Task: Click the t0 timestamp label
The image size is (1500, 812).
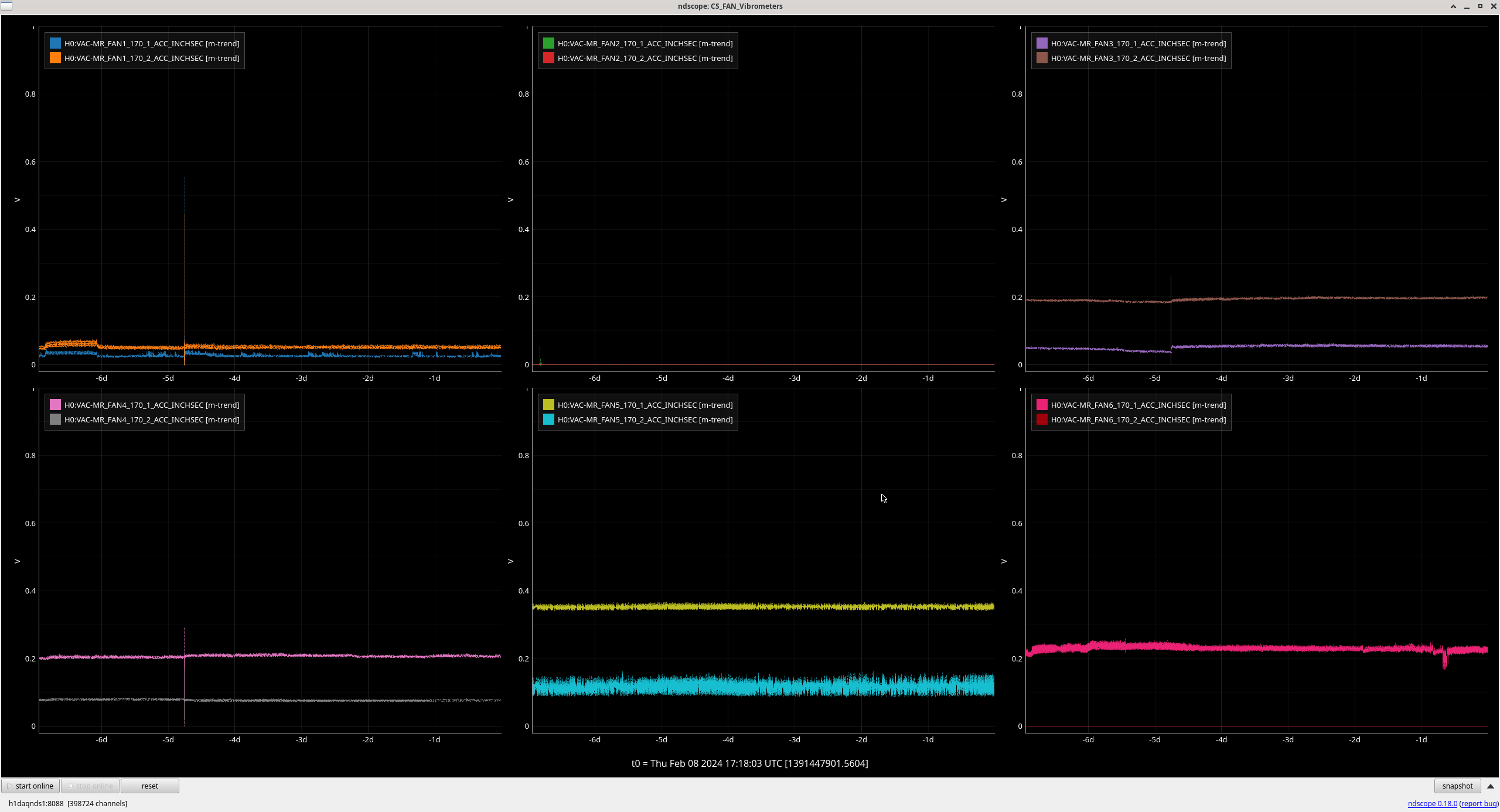Action: point(749,763)
